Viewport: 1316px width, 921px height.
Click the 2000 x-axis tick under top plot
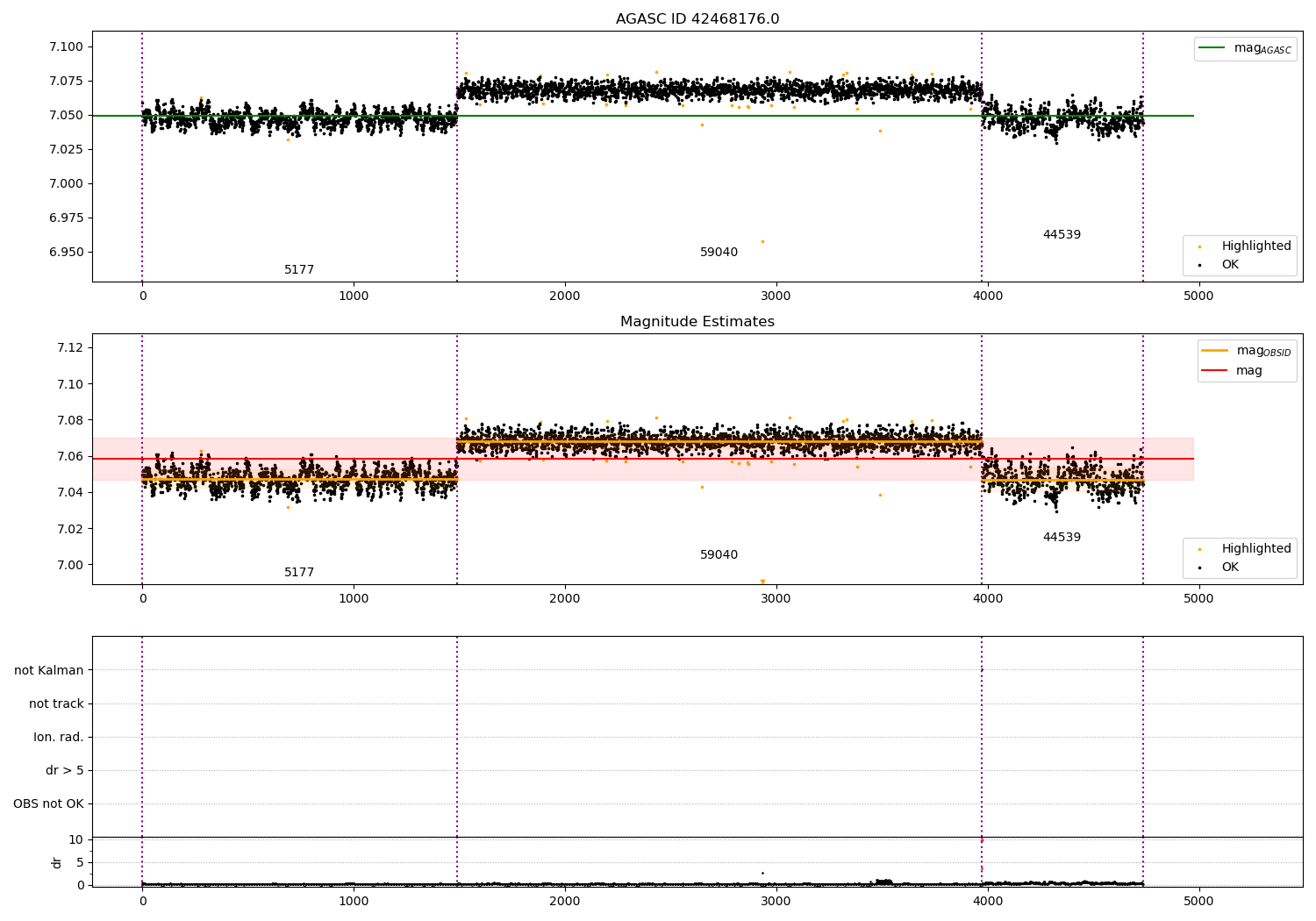[565, 296]
